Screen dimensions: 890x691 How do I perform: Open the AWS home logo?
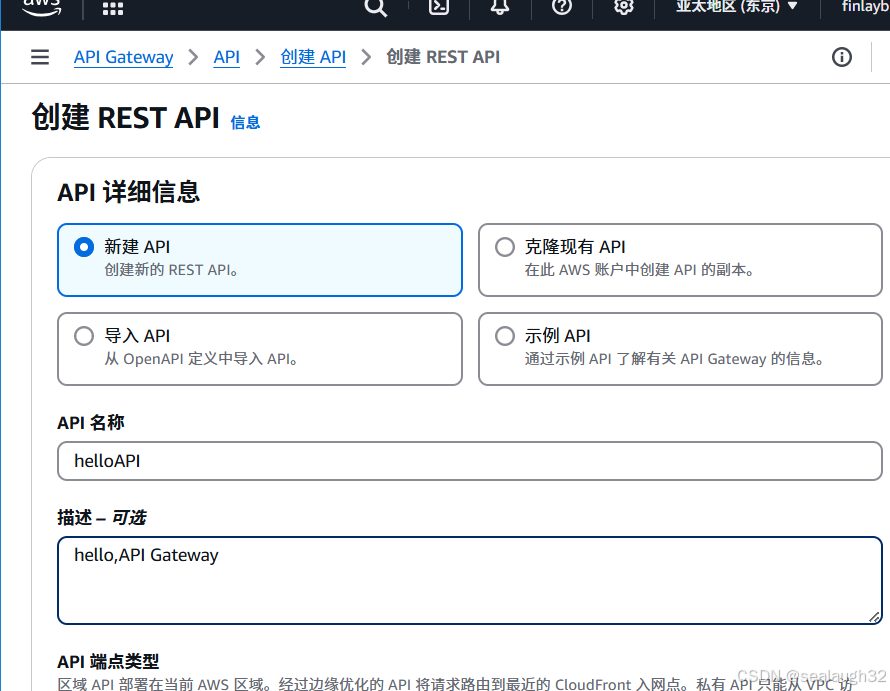tap(41, 7)
